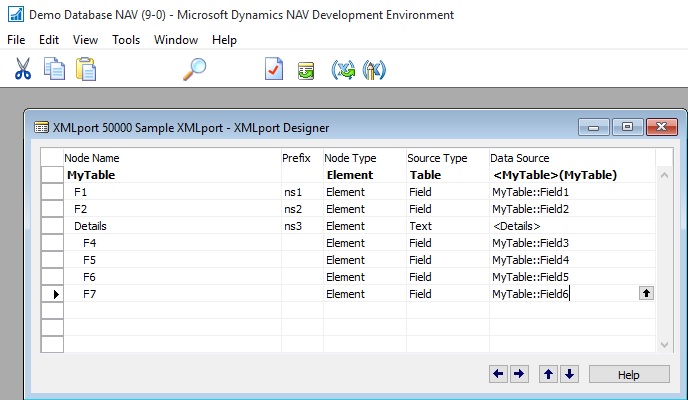Click the XMLport Designer window icon
This screenshot has height=400, width=688.
pyautogui.click(x=41, y=128)
